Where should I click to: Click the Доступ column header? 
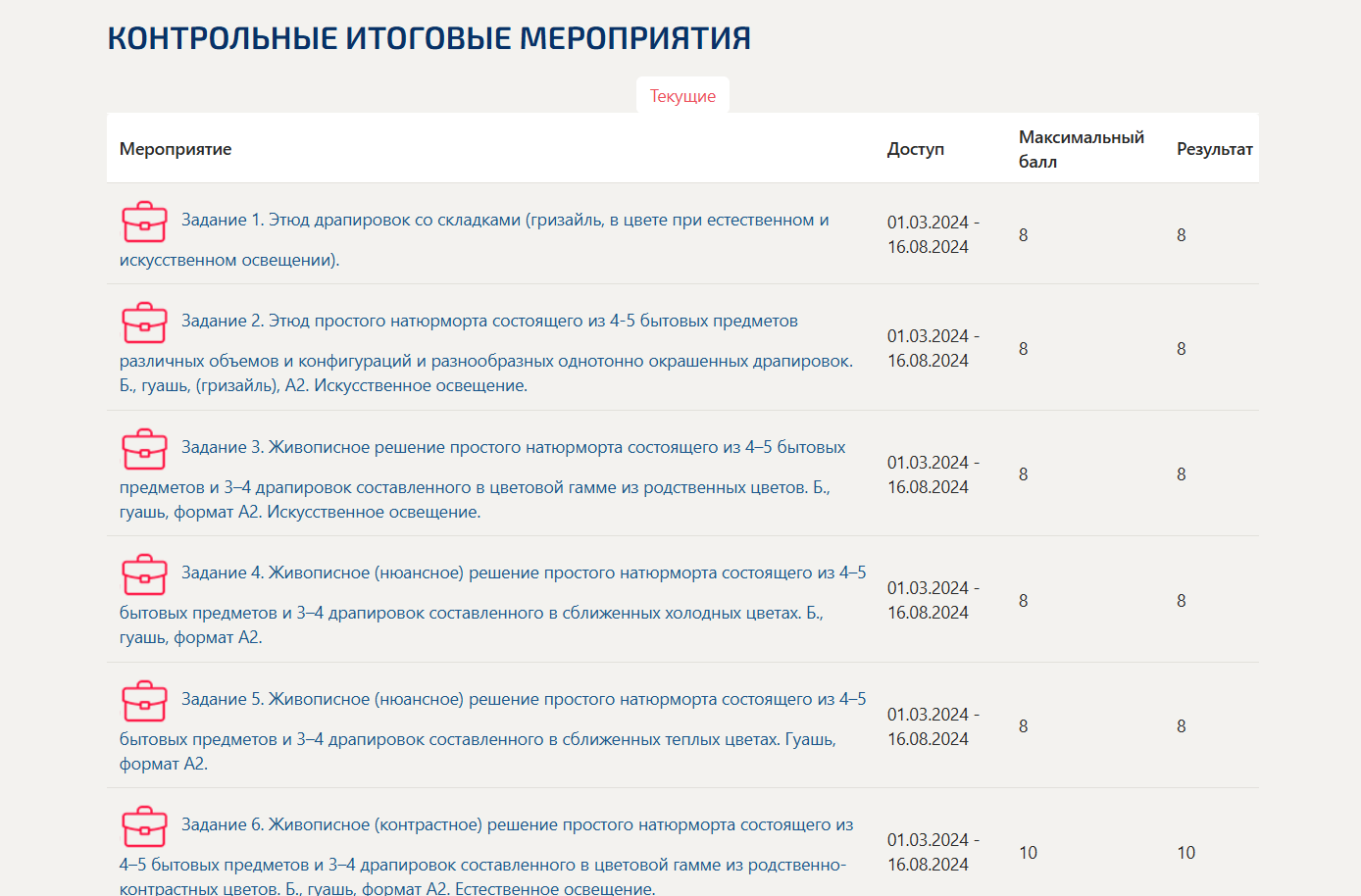pyautogui.click(x=916, y=149)
